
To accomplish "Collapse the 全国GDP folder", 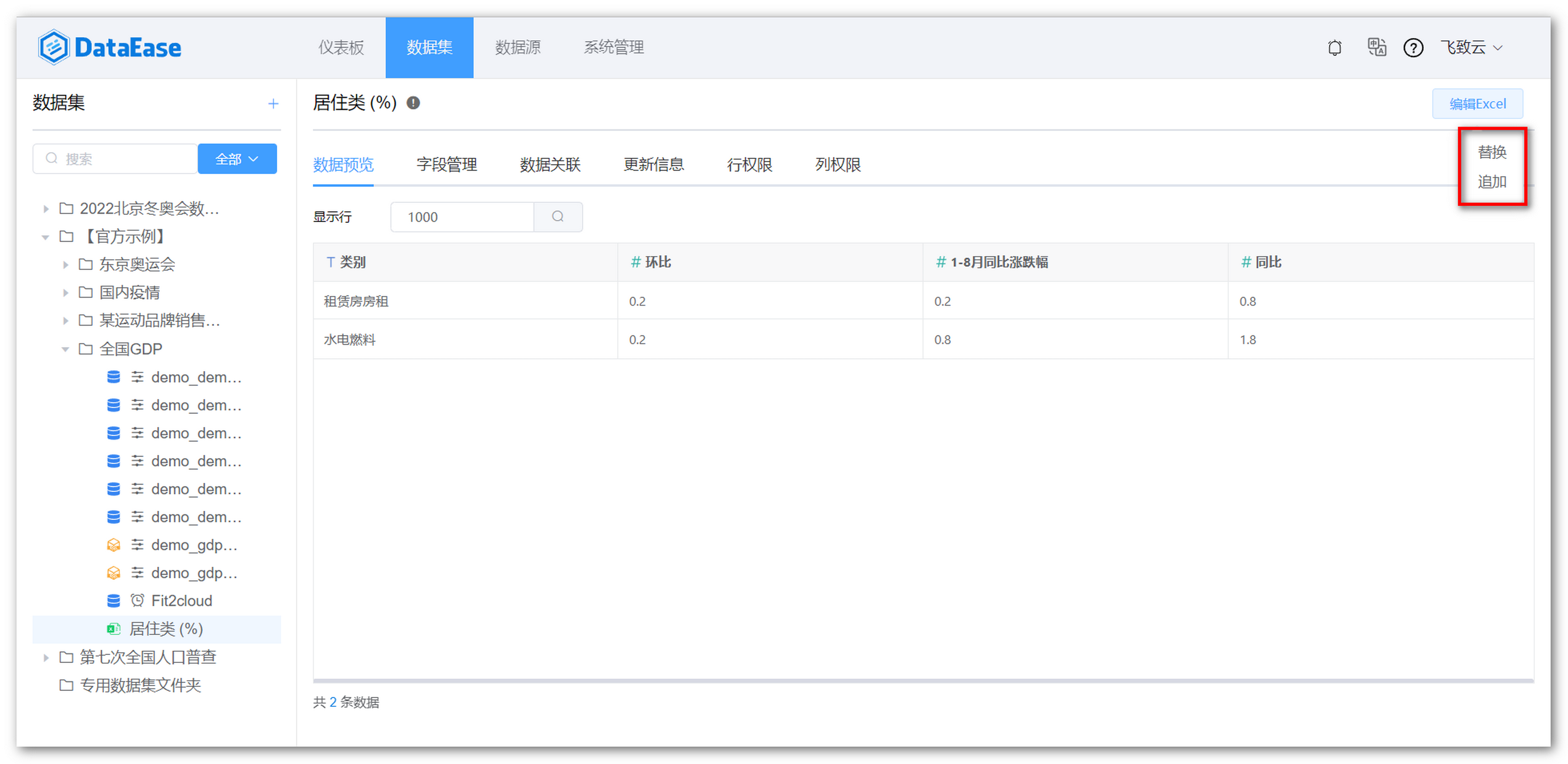I will click(66, 348).
